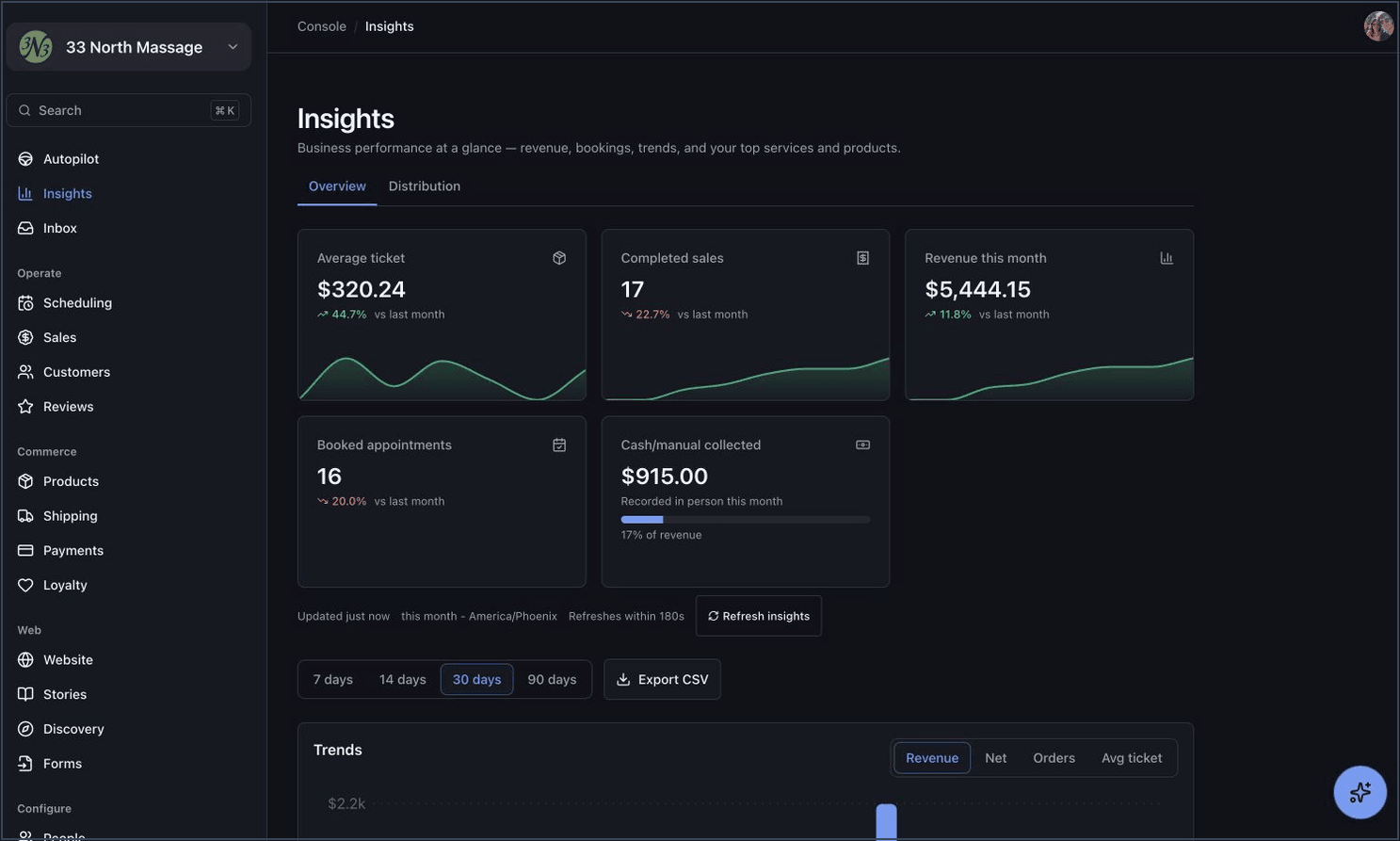Focus the Search field

tap(129, 110)
